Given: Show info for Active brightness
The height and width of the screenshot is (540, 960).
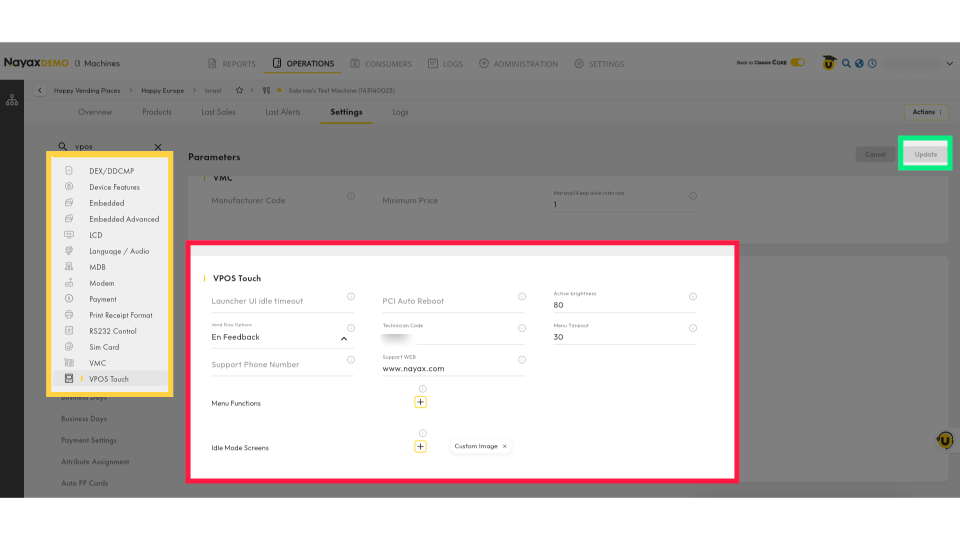Looking at the screenshot, I should [x=692, y=296].
